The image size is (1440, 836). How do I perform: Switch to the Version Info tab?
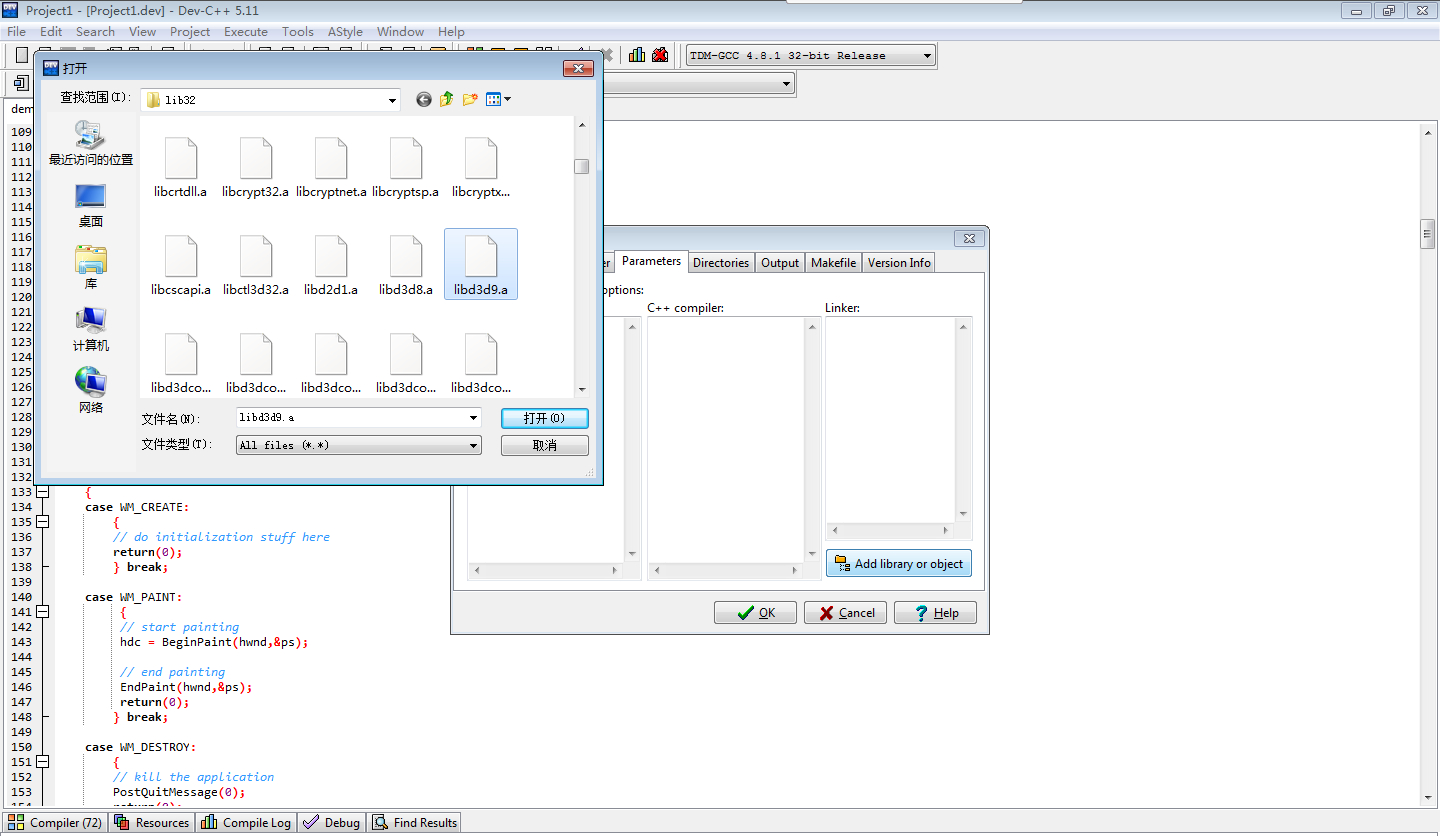(x=899, y=263)
